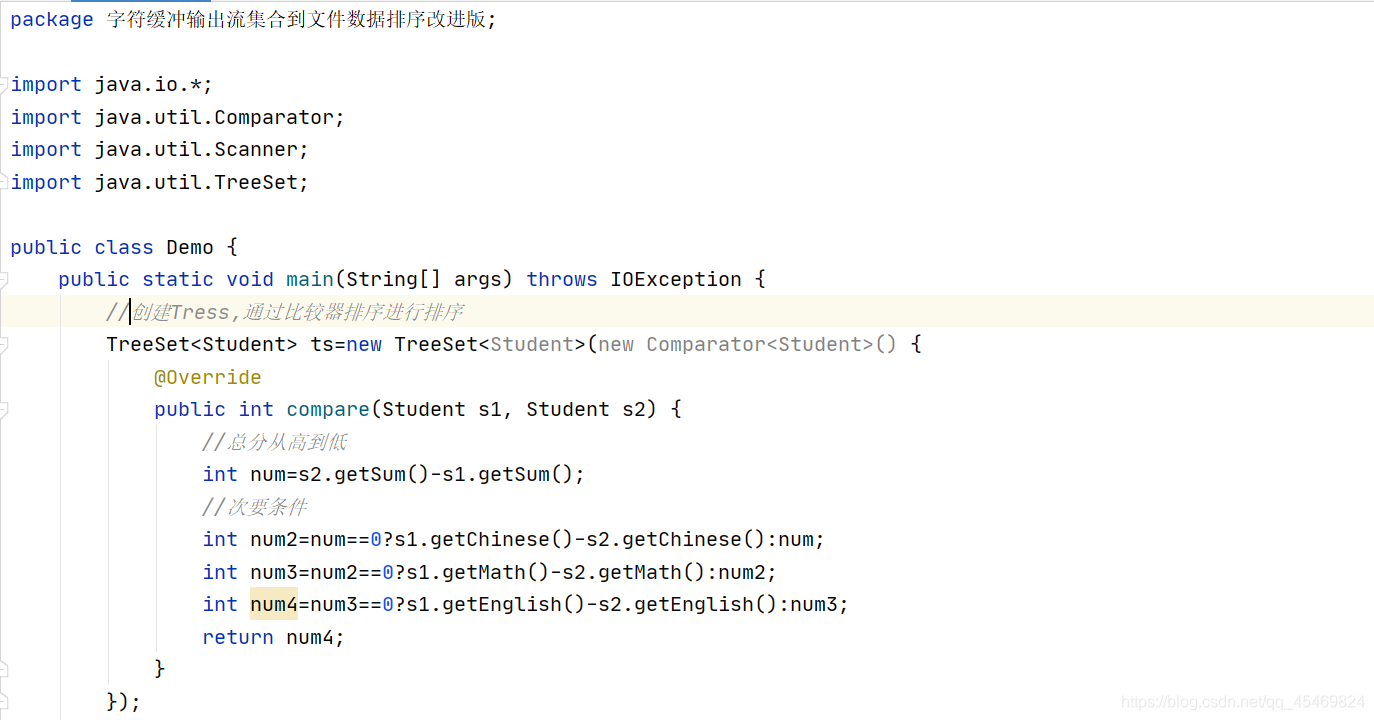This screenshot has width=1374, height=720.
Task: Click the 次要条件 comment
Action: (x=255, y=508)
